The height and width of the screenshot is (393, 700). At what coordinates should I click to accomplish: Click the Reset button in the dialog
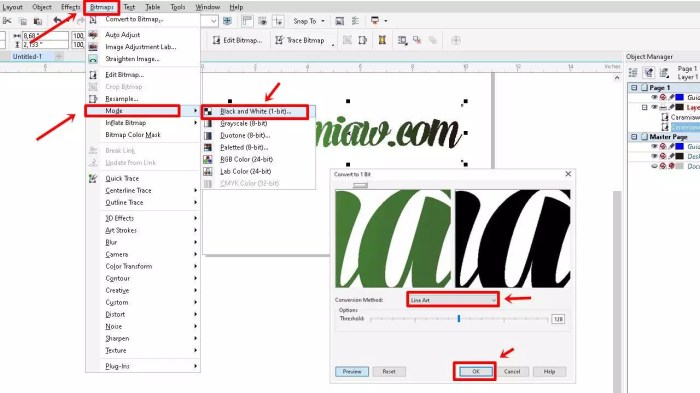[x=389, y=372]
